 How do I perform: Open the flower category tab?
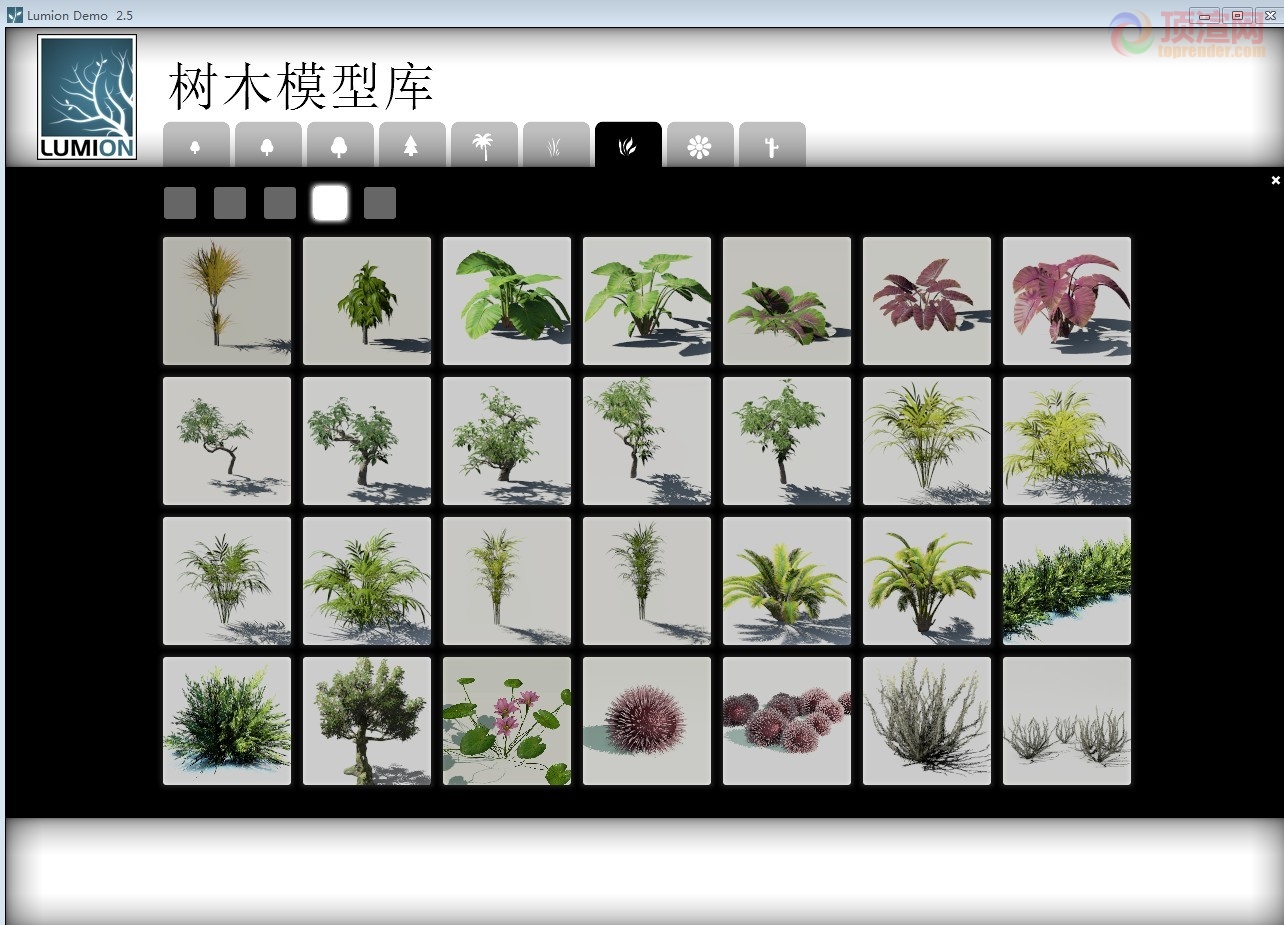[x=700, y=145]
